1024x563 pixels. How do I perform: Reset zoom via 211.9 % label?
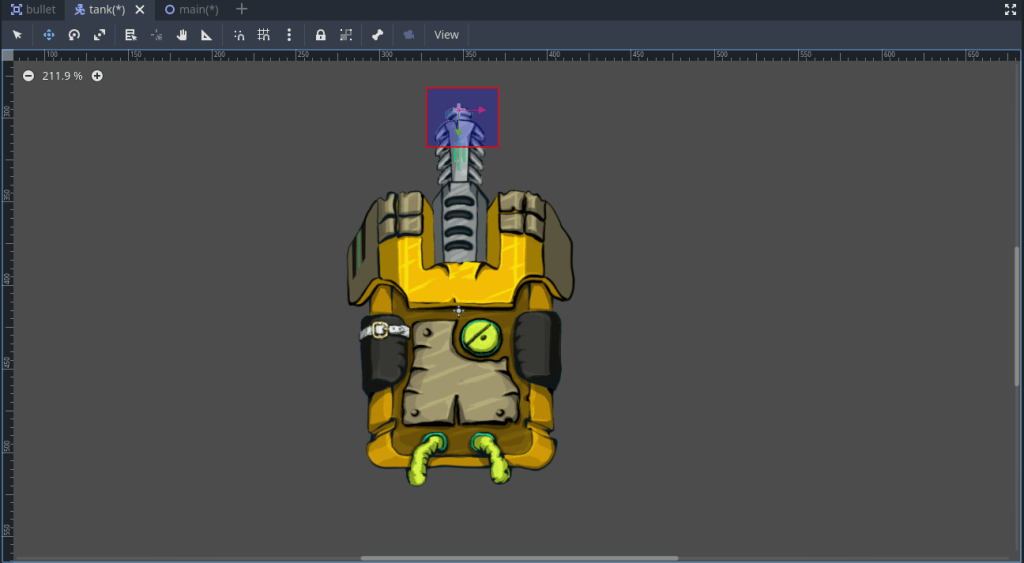(x=63, y=76)
